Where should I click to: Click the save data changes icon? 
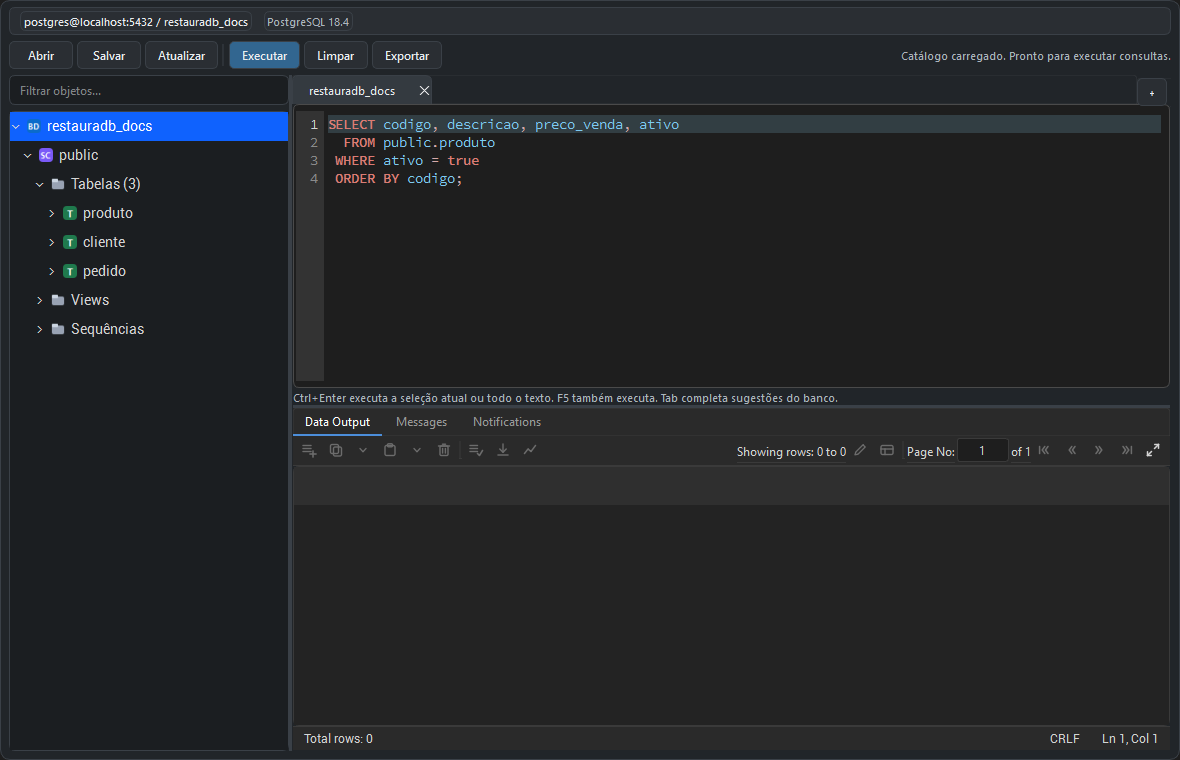[476, 450]
